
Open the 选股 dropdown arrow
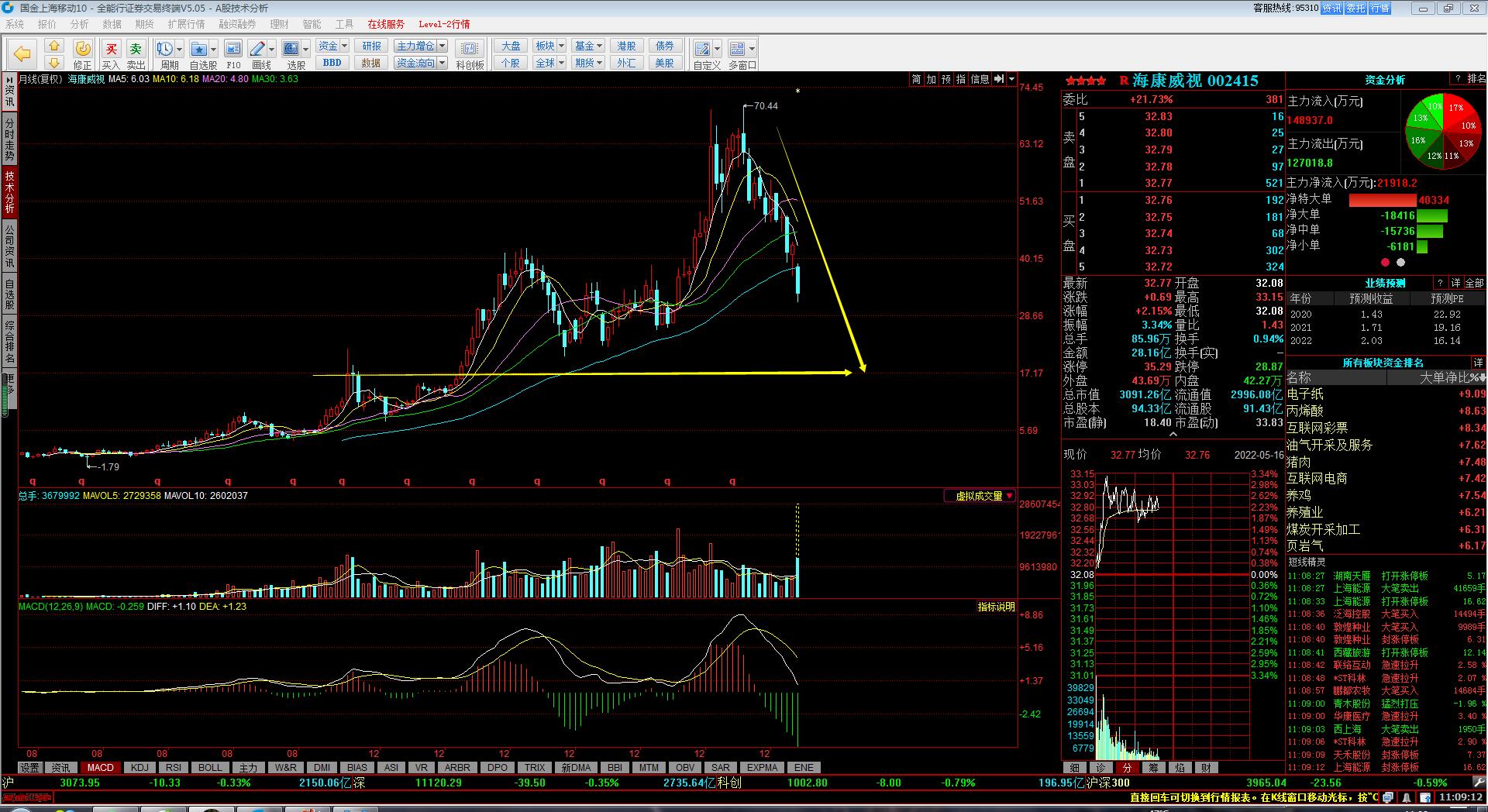tap(305, 49)
